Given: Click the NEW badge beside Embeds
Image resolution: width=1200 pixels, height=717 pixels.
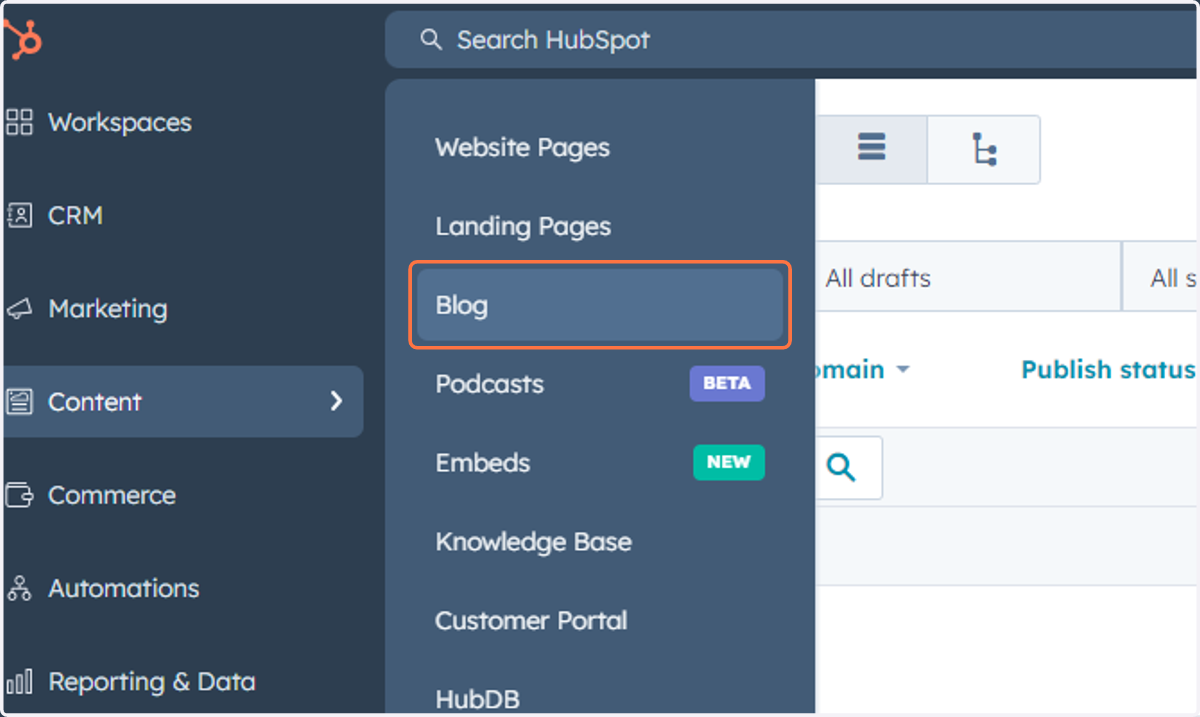Looking at the screenshot, I should pyautogui.click(x=729, y=462).
